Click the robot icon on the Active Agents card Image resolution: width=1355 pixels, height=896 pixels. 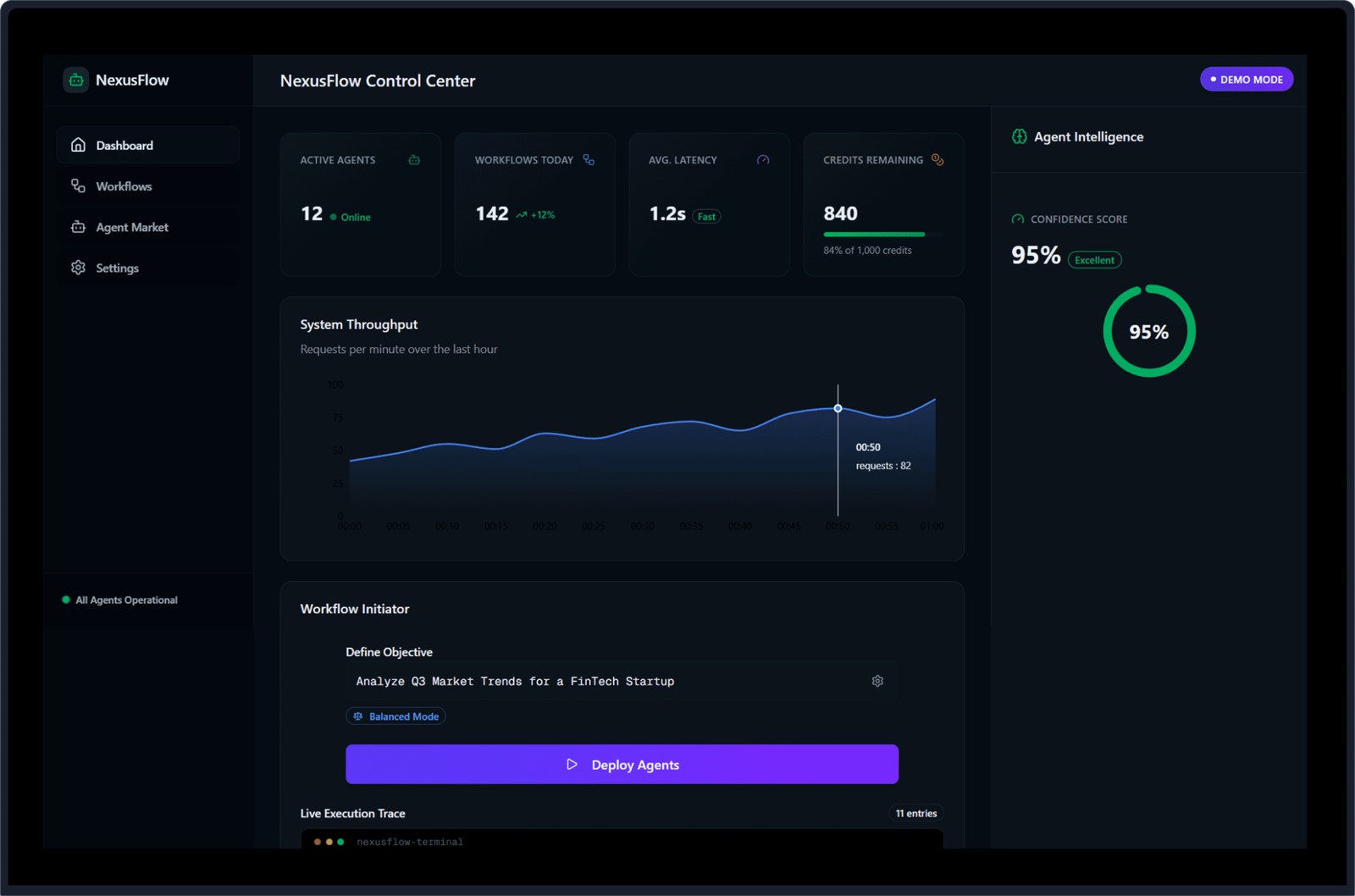414,159
